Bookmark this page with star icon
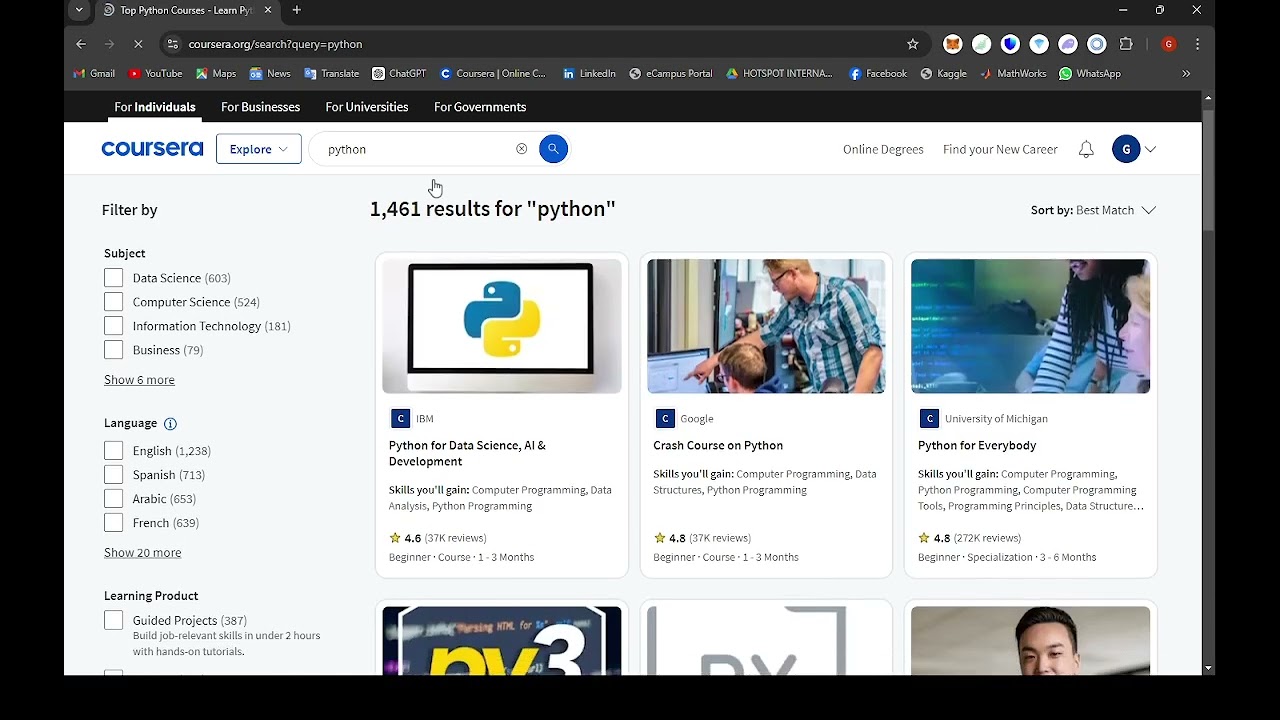1280x720 pixels. [912, 44]
